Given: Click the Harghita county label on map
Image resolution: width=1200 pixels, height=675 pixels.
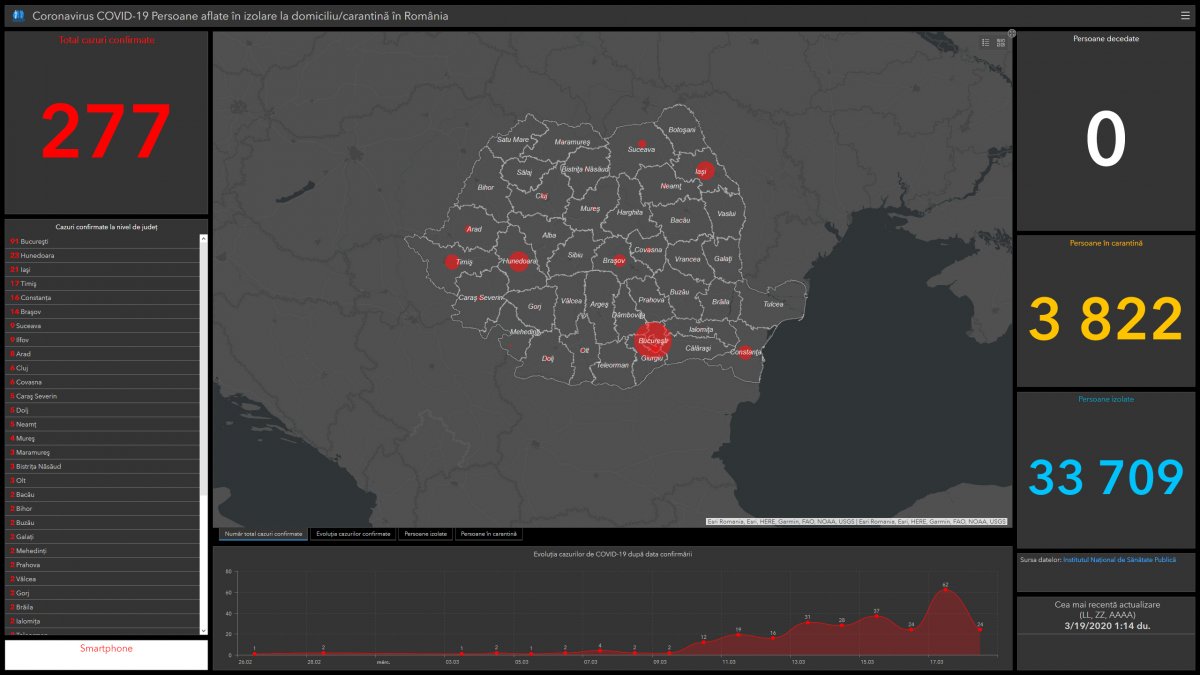Looking at the screenshot, I should pyautogui.click(x=630, y=212).
